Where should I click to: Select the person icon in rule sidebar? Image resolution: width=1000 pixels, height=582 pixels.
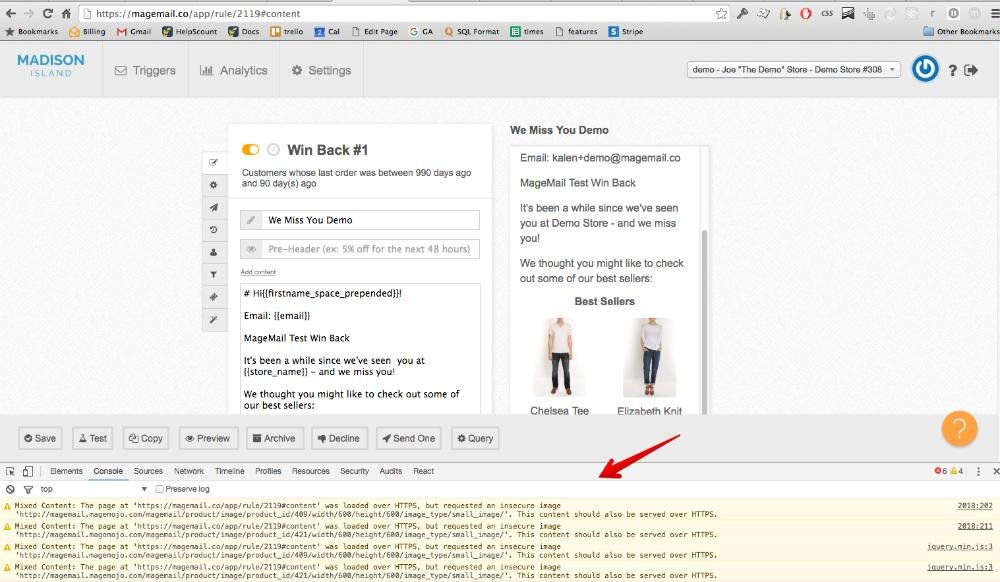pyautogui.click(x=213, y=252)
